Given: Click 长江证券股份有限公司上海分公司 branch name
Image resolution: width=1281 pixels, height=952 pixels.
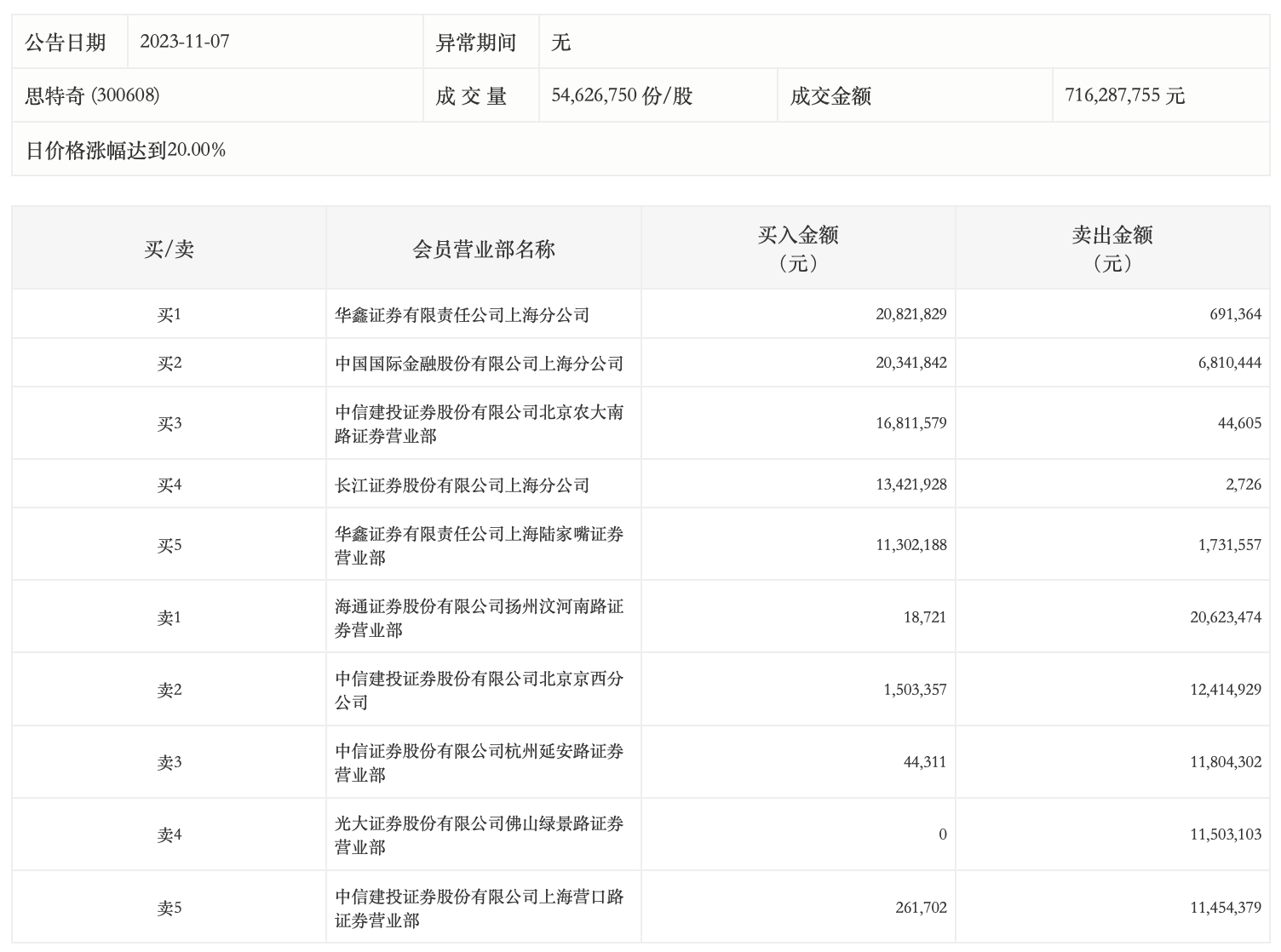Looking at the screenshot, I should coord(462,485).
